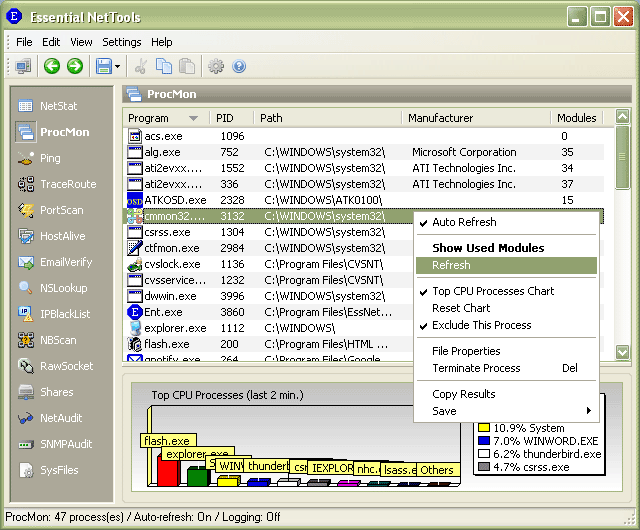Open the EmailVerify tool

[55, 262]
